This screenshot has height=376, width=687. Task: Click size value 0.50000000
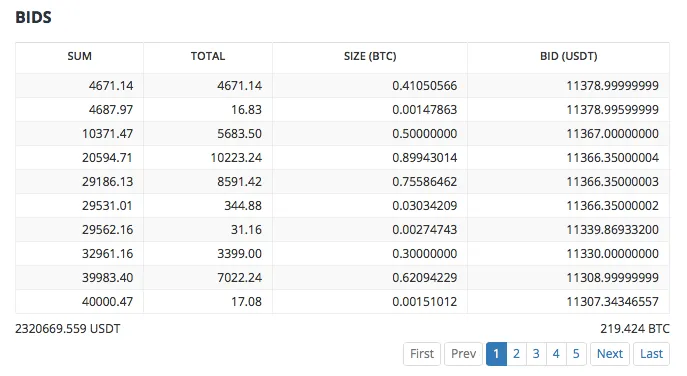click(425, 134)
